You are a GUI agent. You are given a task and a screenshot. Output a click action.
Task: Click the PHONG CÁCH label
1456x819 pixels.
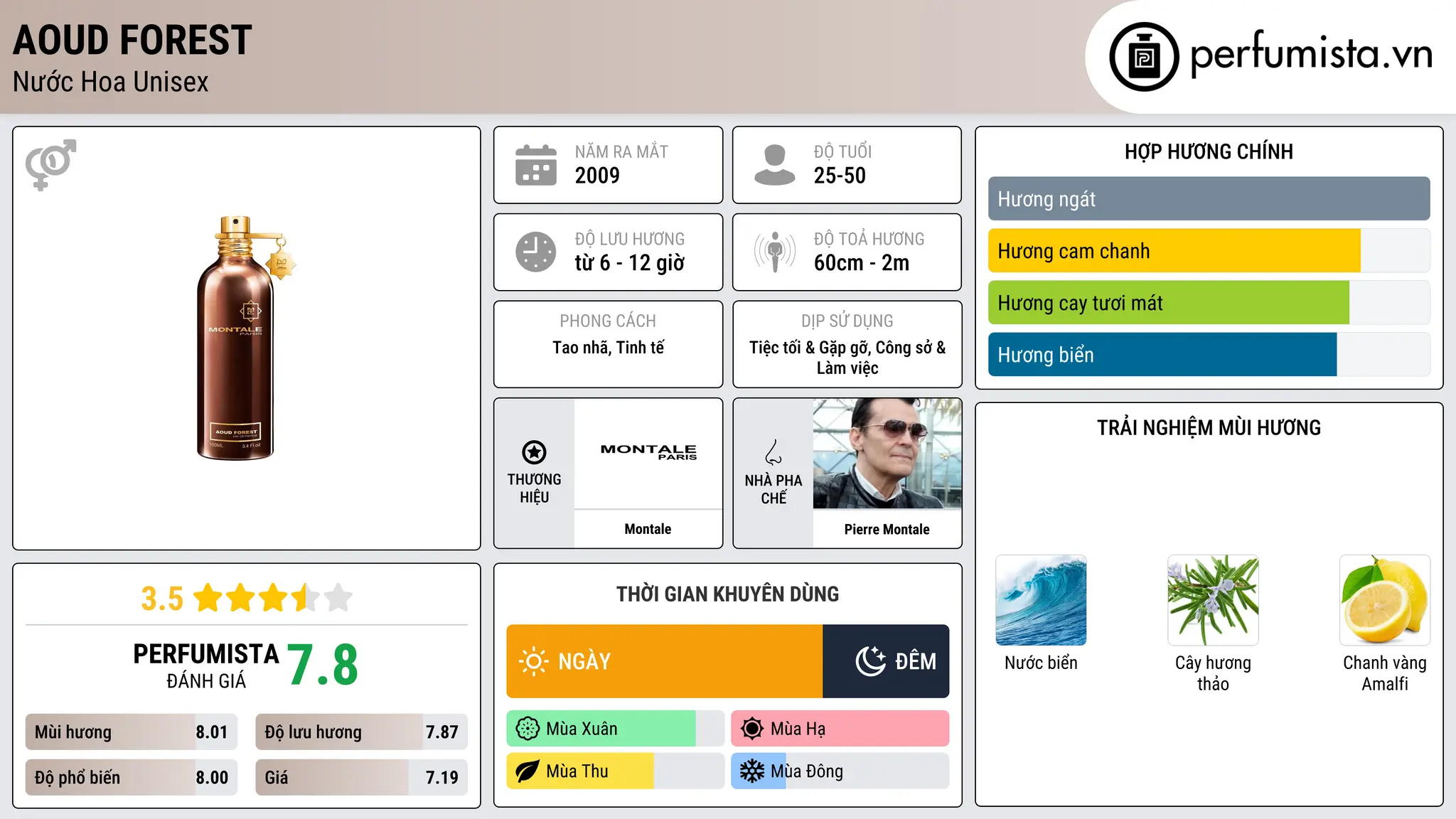[x=608, y=321]
